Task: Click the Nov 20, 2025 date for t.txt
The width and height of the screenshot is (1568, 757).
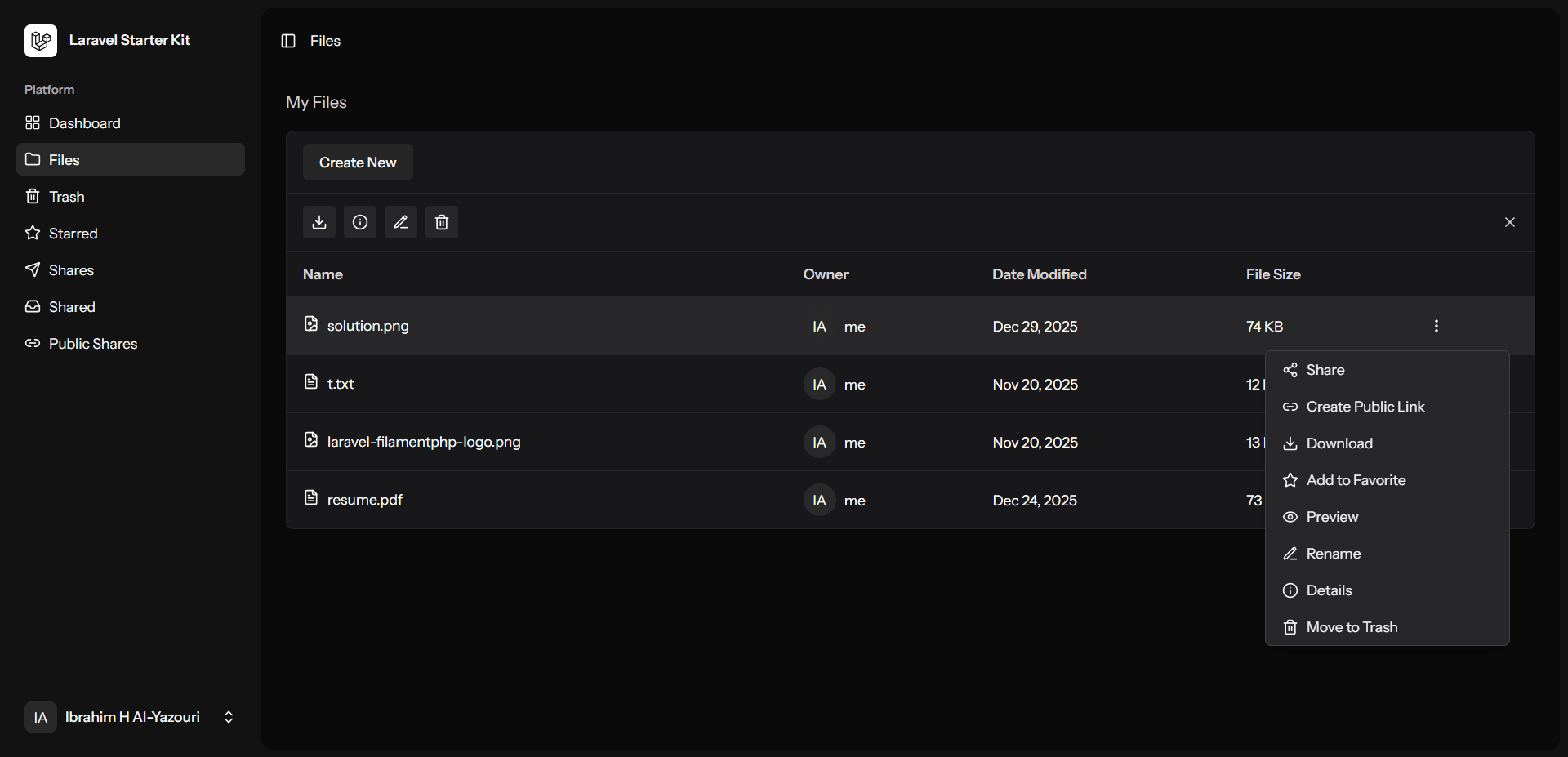Action: (x=1035, y=385)
